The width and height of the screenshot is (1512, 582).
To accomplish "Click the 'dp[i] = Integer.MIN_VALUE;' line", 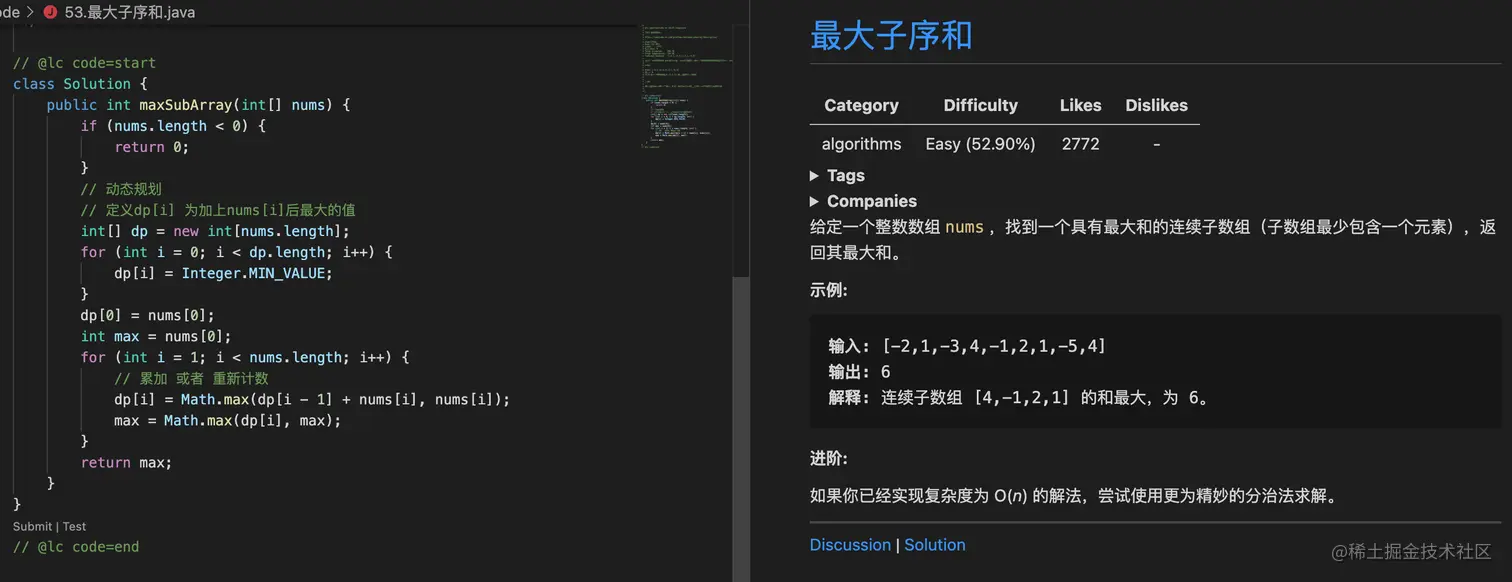I will pyautogui.click(x=223, y=273).
